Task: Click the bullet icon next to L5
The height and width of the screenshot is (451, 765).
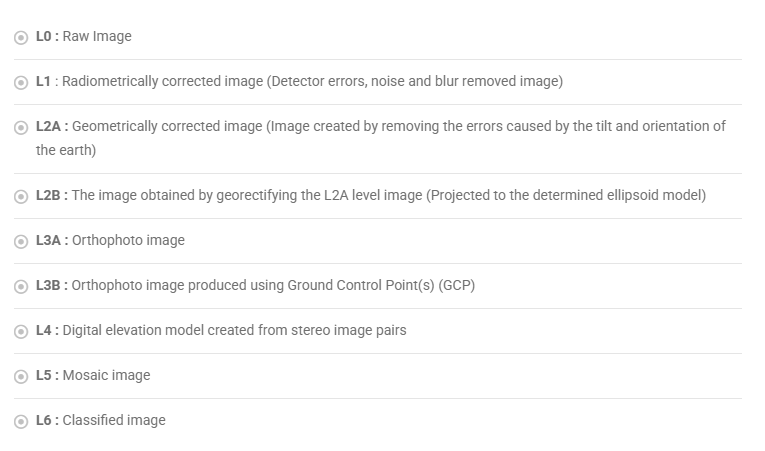Action: (x=21, y=377)
